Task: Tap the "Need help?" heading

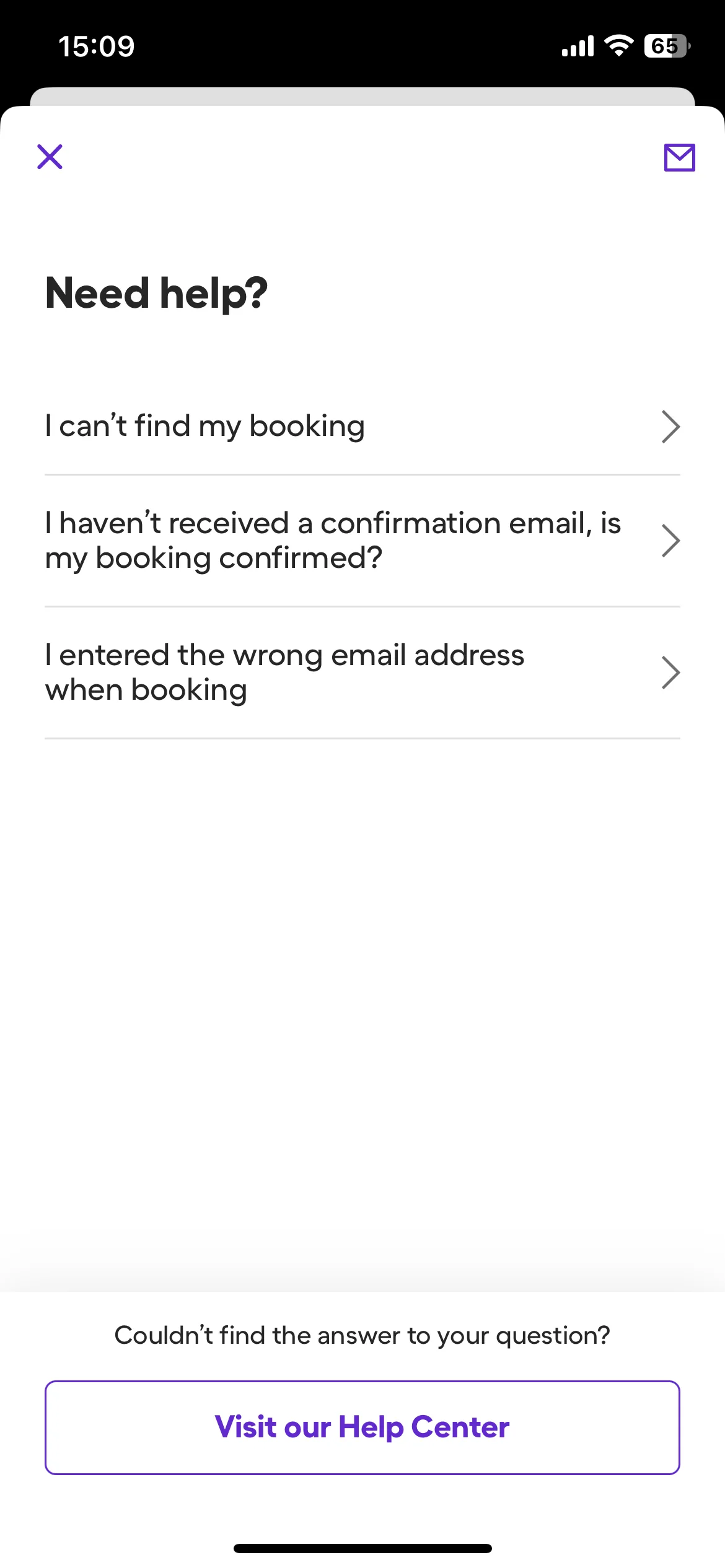Action: (x=157, y=293)
